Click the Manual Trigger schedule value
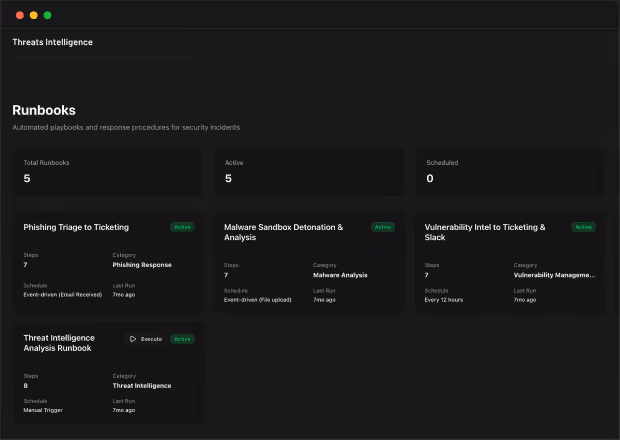Screen dimensions: 620x440 pos(43,410)
